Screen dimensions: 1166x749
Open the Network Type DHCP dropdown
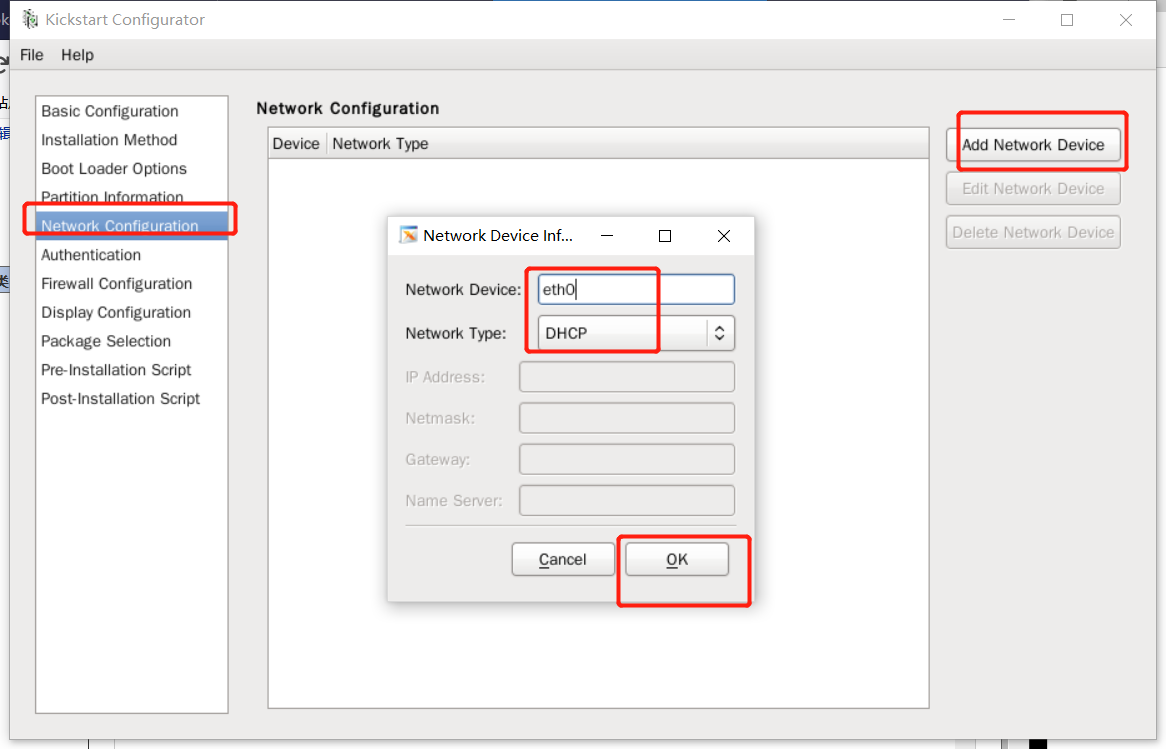click(636, 333)
